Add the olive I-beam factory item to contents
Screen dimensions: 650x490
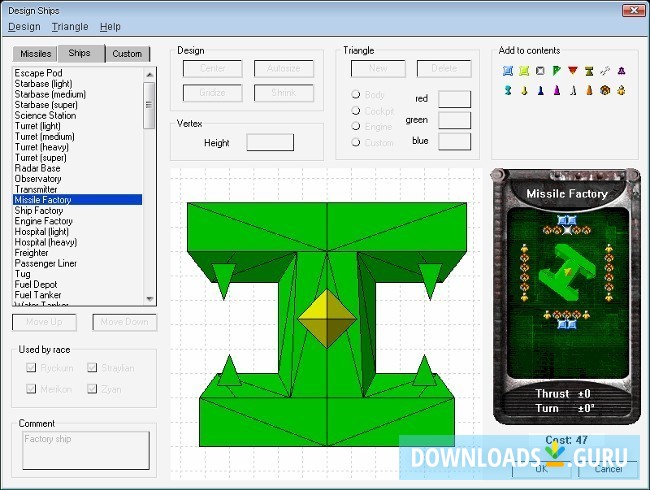[x=589, y=71]
